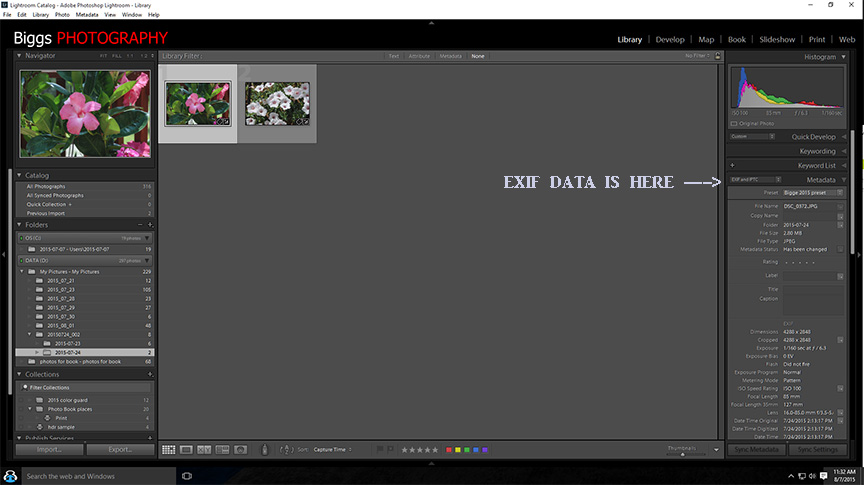Click the Sync Settings button
The height and width of the screenshot is (485, 864).
[818, 450]
